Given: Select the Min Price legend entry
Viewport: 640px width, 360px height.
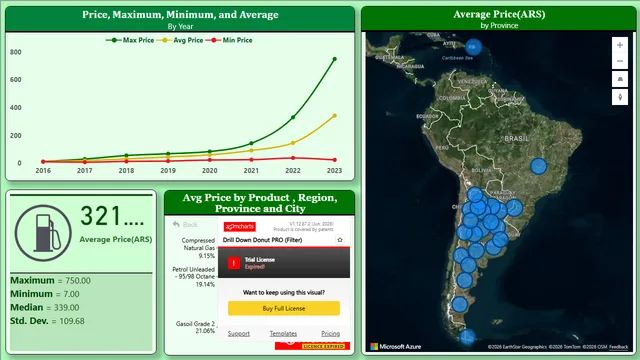Looking at the screenshot, I should point(229,40).
